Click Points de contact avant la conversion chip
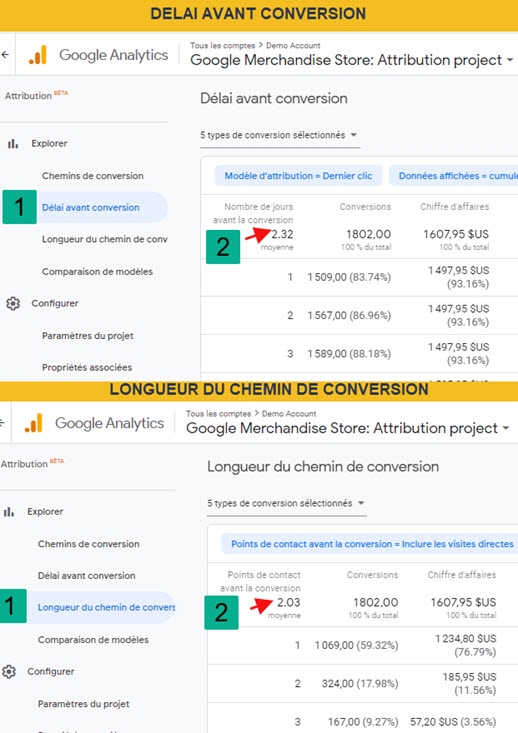The width and height of the screenshot is (518, 733). (x=369, y=544)
